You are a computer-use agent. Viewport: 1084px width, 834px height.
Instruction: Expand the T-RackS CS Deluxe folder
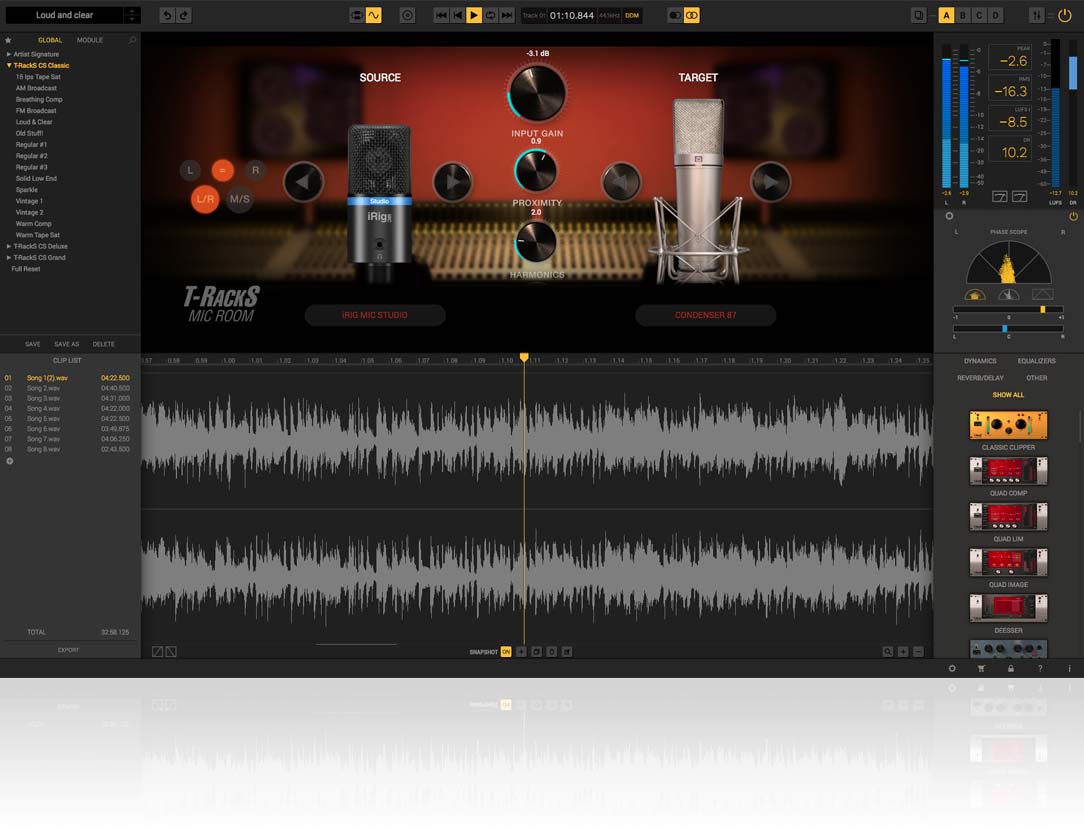[x=9, y=246]
